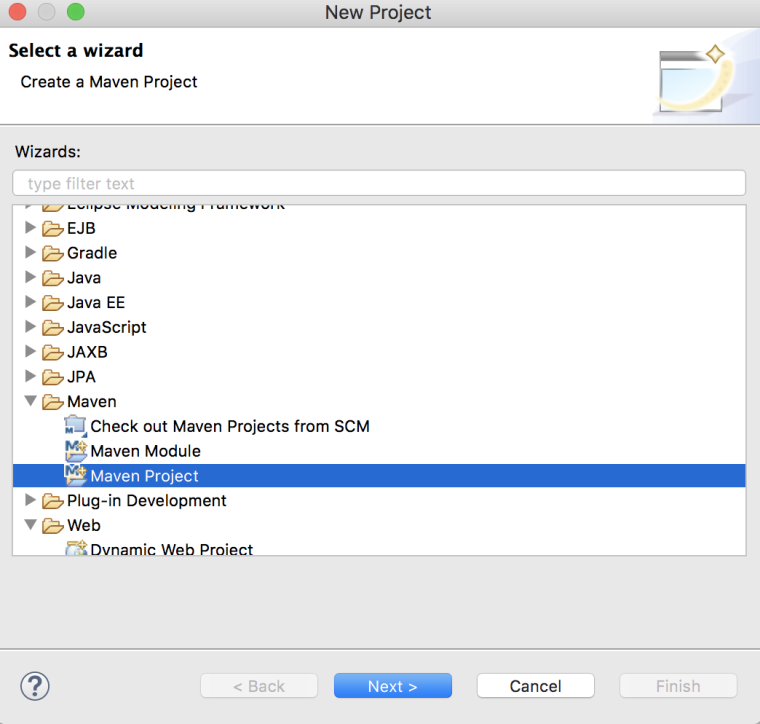The height and width of the screenshot is (724, 760).
Task: Expand the JAXB category
Action: tap(30, 351)
